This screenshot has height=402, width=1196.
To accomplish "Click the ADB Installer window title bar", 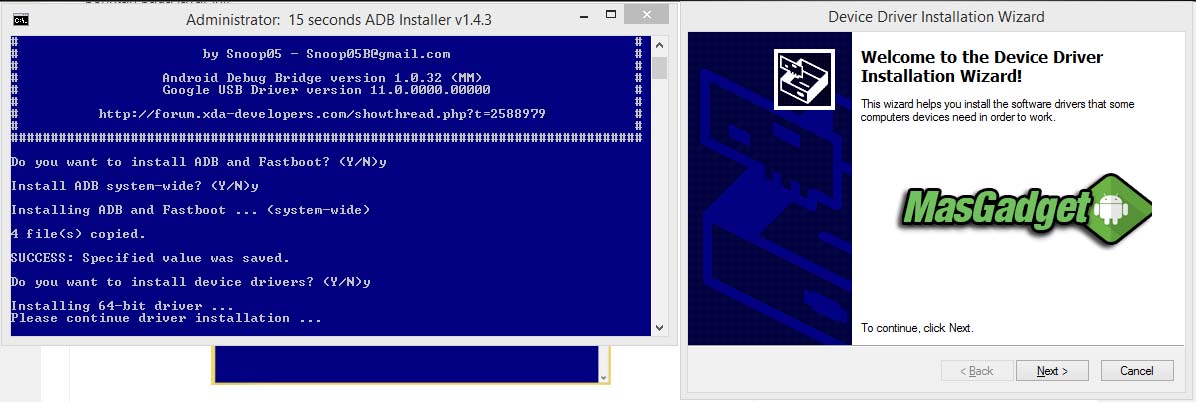I will click(339, 20).
